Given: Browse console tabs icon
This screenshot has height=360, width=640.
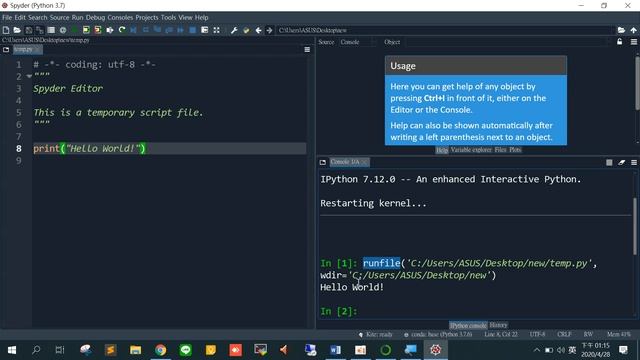Looking at the screenshot, I should click(322, 162).
